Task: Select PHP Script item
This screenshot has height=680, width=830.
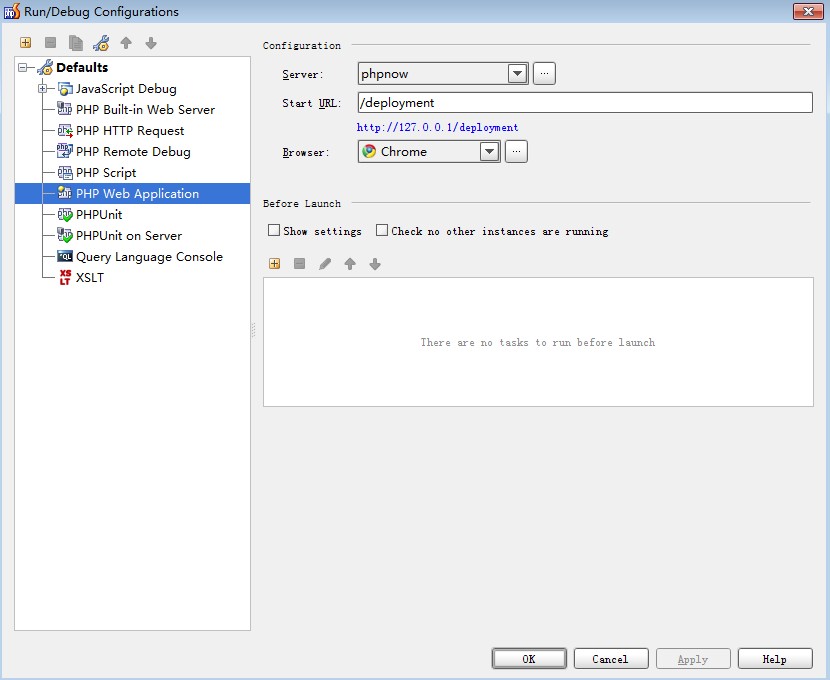Action: 106,173
